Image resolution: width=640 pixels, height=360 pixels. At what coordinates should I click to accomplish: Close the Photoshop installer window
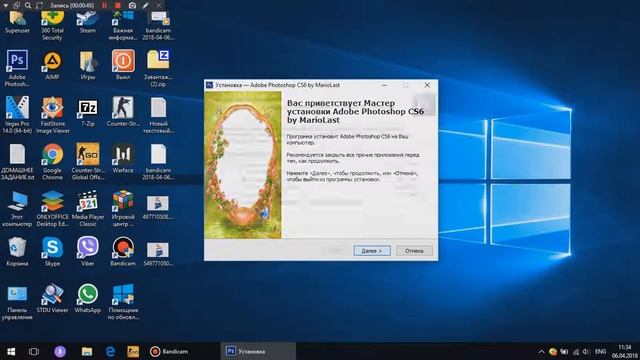[x=427, y=85]
